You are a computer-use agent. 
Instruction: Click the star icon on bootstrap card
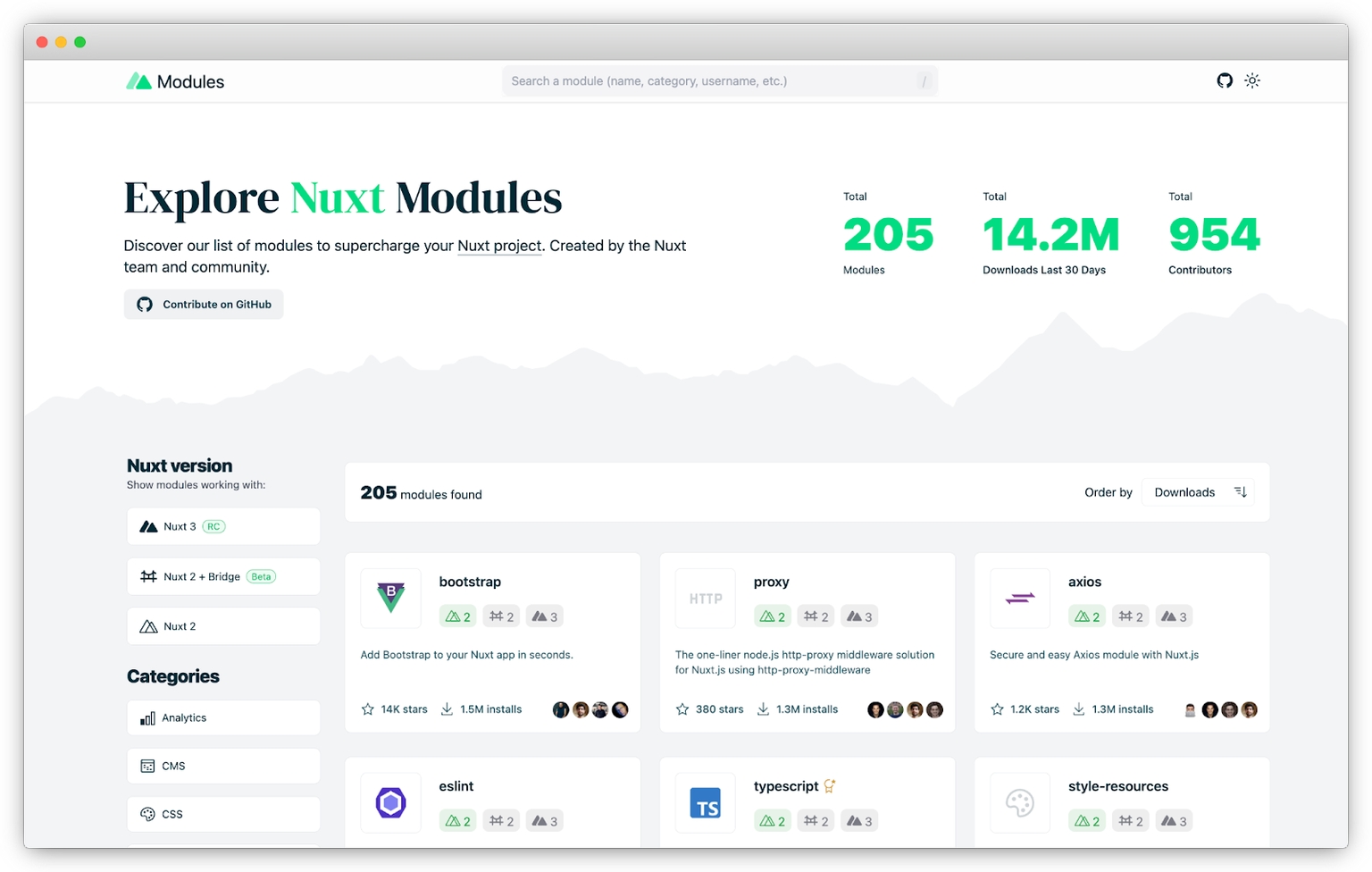click(368, 709)
